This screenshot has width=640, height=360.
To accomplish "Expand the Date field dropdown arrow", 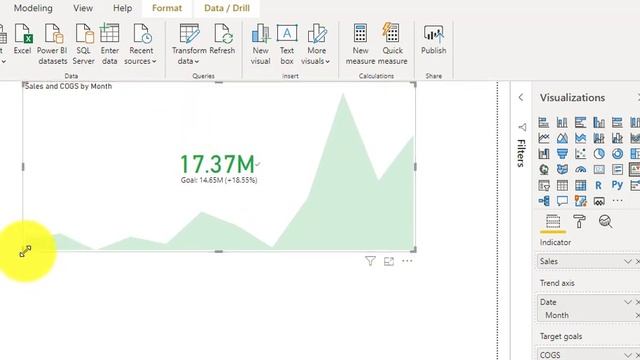I will (x=627, y=302).
